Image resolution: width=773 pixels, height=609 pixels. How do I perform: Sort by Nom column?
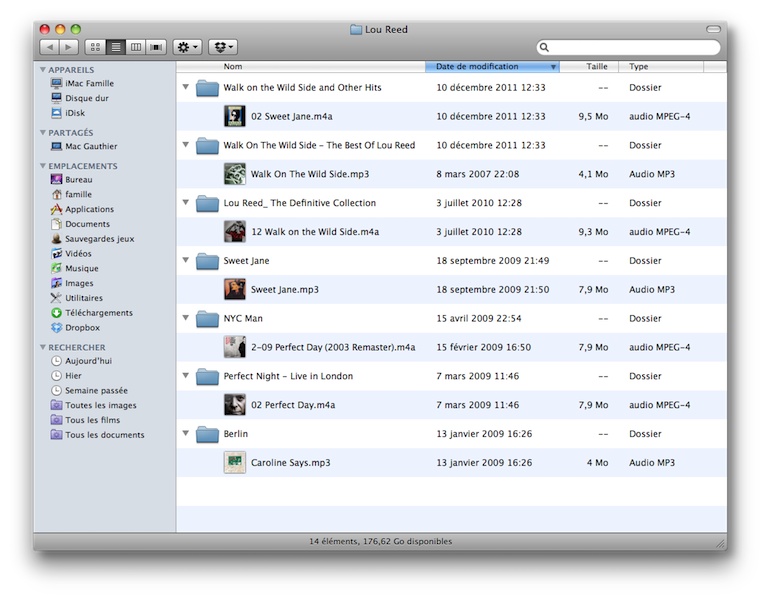pos(301,67)
